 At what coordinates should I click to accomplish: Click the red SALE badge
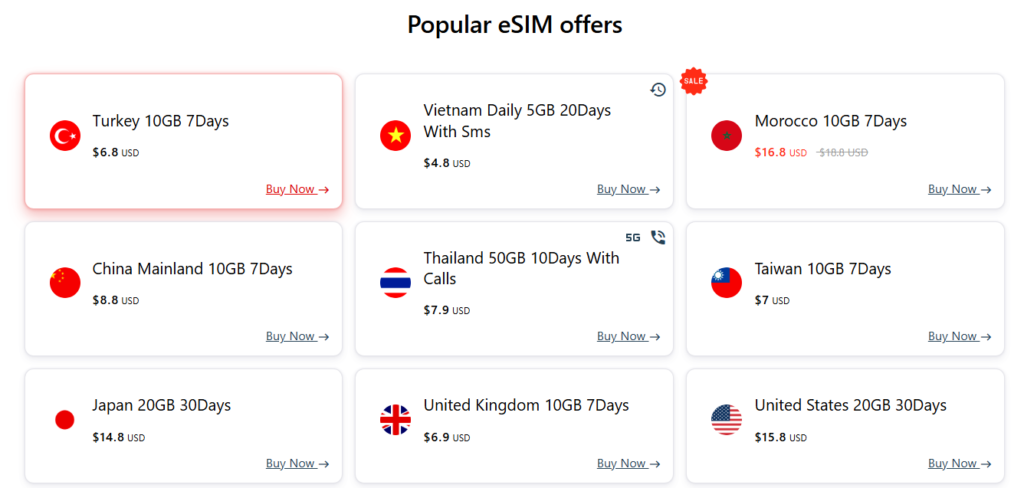click(x=693, y=81)
